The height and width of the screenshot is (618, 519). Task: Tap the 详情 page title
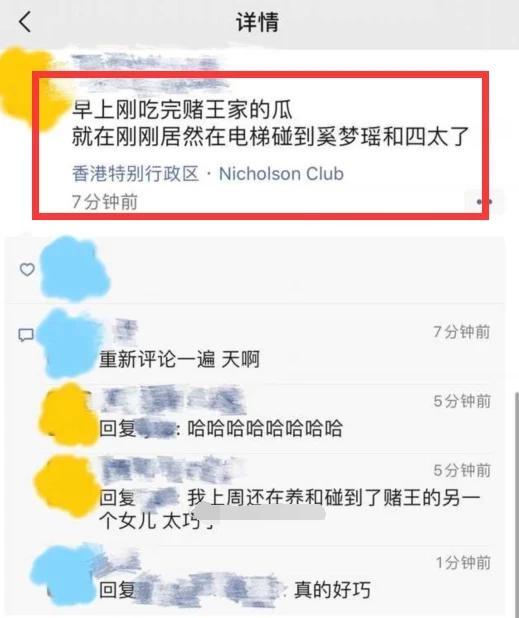click(x=258, y=22)
